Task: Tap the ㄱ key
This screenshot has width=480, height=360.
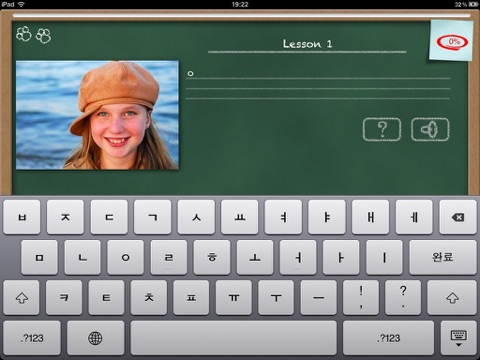Action: pyautogui.click(x=153, y=217)
